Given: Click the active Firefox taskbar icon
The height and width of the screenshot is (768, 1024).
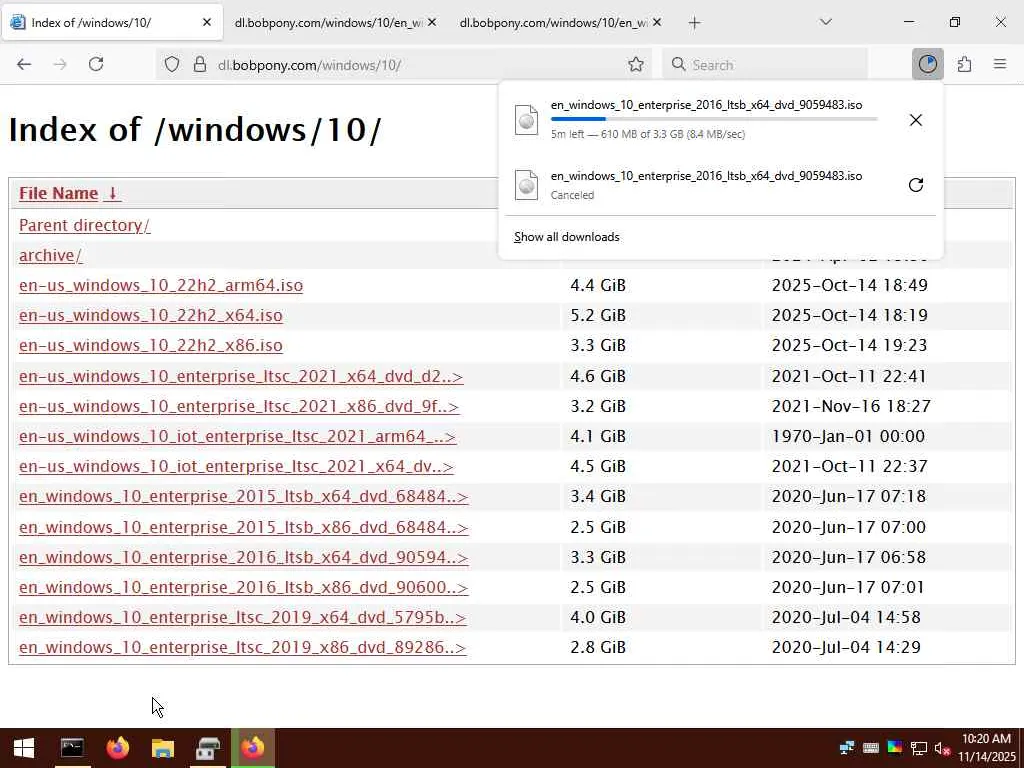Looking at the screenshot, I should coord(253,748).
